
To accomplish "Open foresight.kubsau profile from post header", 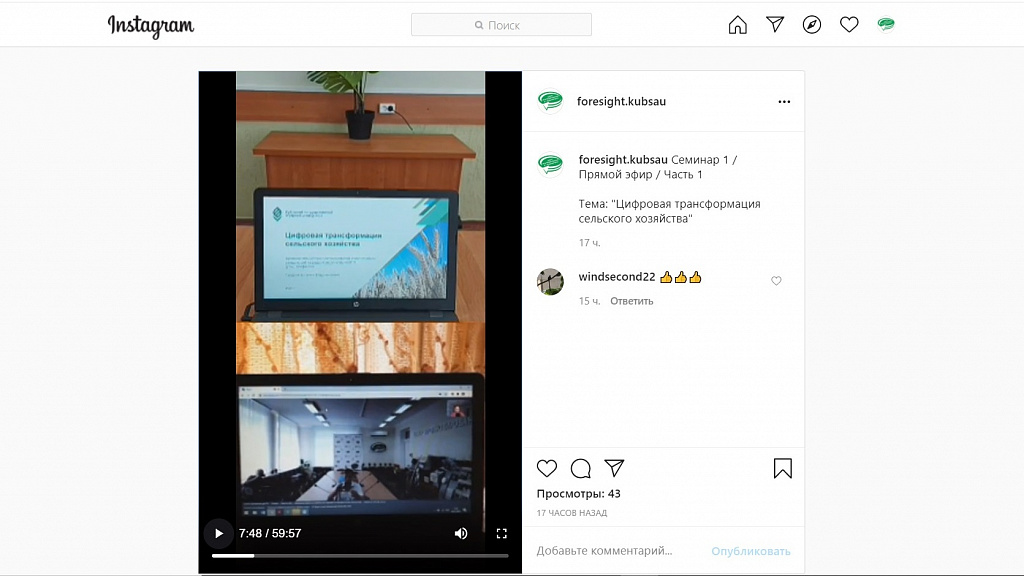I will pos(621,101).
